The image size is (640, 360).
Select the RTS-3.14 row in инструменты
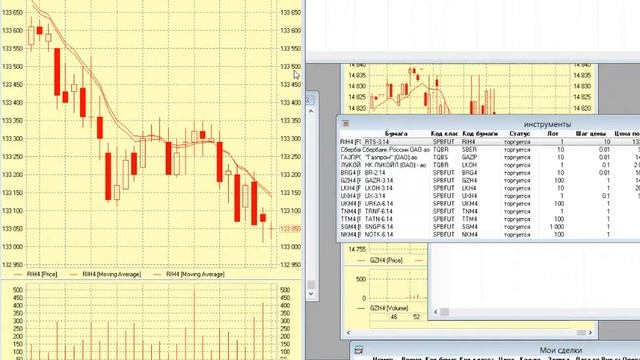tap(490, 142)
